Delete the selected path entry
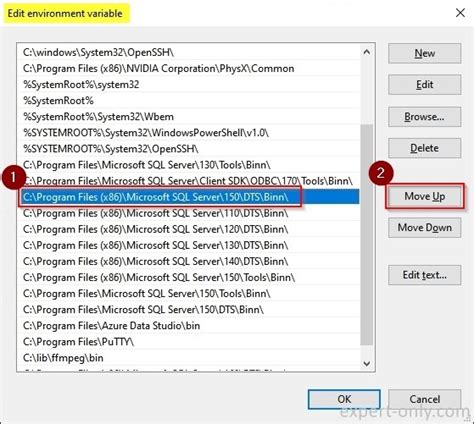This screenshot has width=474, height=424. [424, 148]
